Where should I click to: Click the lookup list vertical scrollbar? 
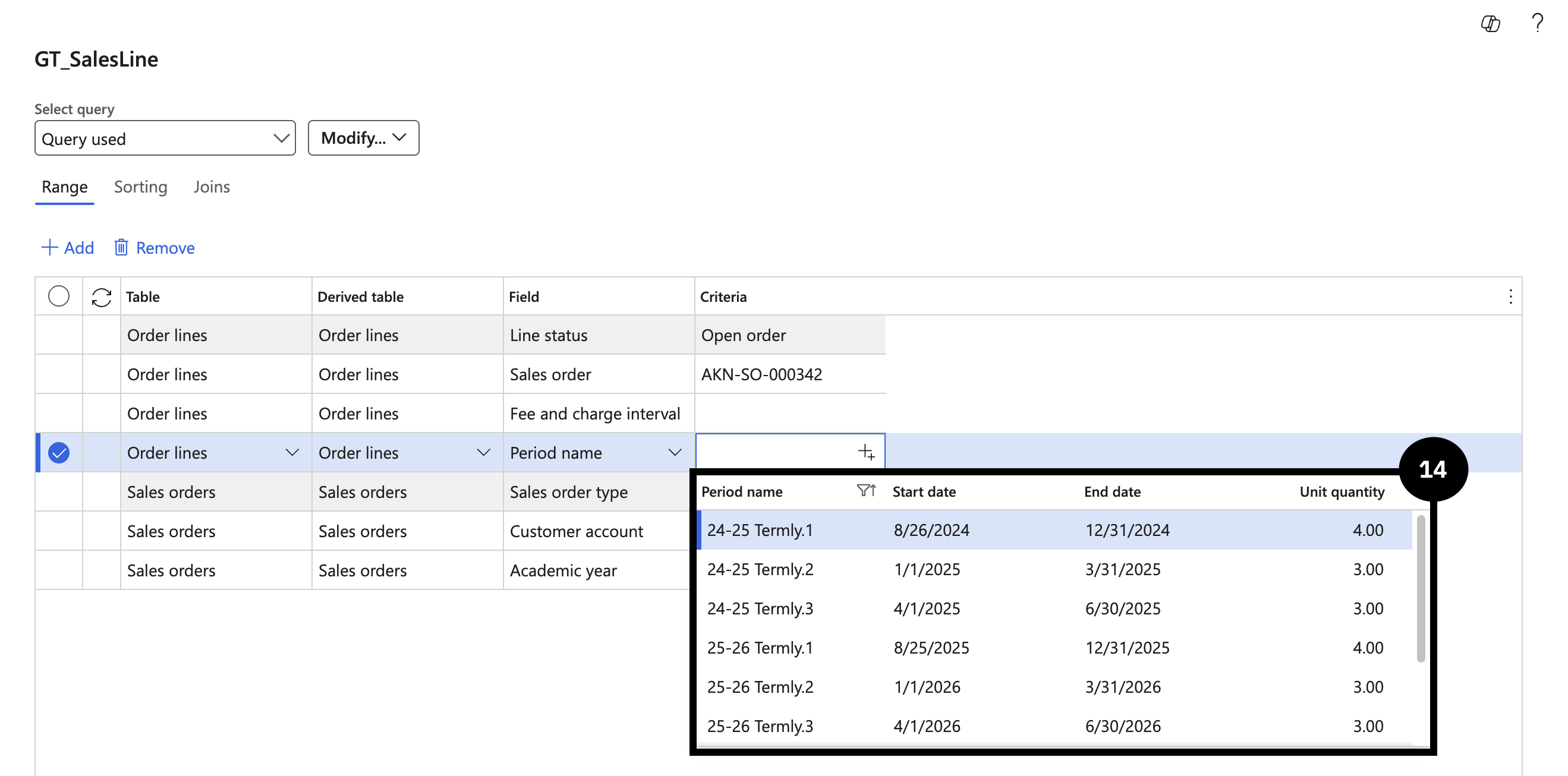[x=1421, y=588]
